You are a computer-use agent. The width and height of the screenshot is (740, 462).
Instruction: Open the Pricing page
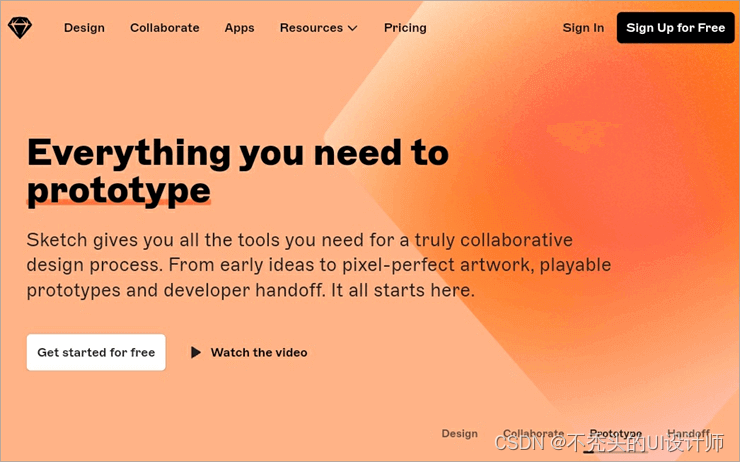(x=405, y=28)
